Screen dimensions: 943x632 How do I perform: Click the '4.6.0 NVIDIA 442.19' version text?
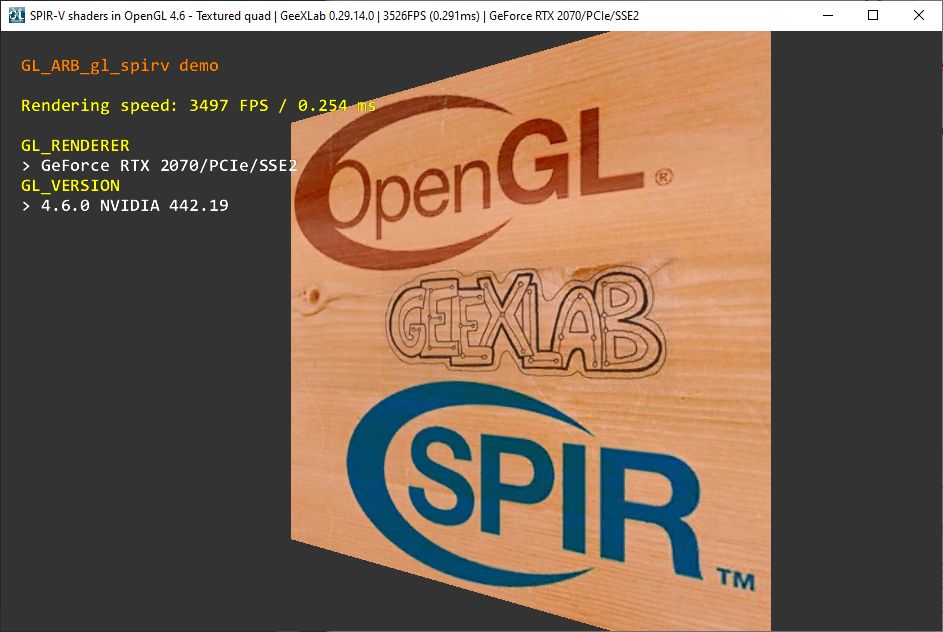click(135, 206)
